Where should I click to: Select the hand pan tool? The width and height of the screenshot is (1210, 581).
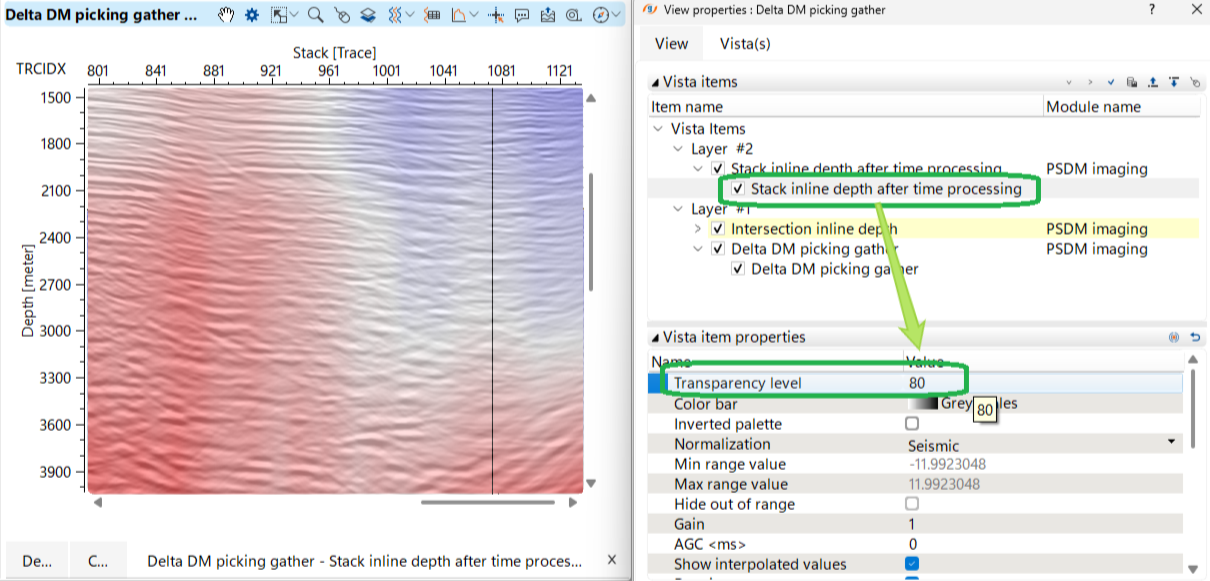227,16
